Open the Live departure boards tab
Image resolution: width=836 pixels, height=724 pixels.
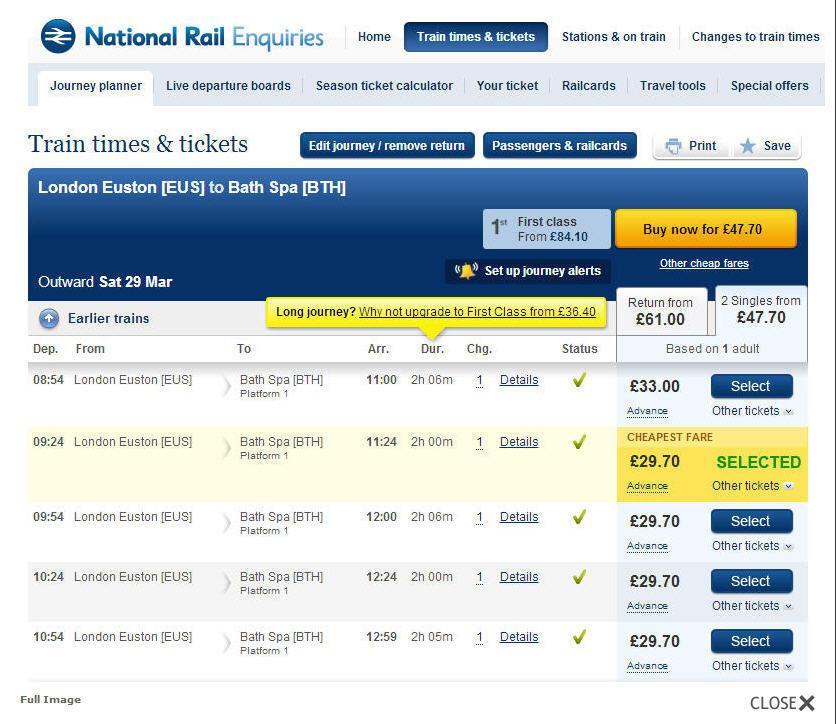(x=228, y=86)
